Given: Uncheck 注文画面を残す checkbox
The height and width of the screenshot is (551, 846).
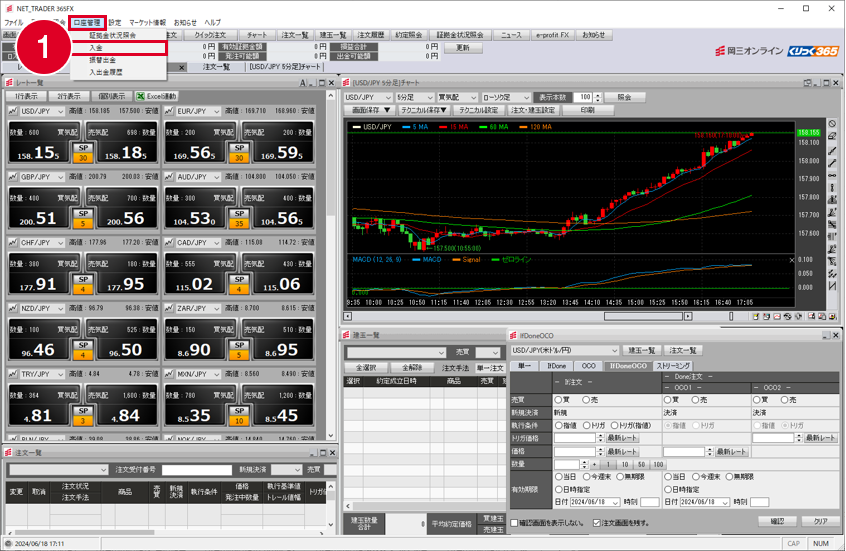Looking at the screenshot, I should (596, 522).
